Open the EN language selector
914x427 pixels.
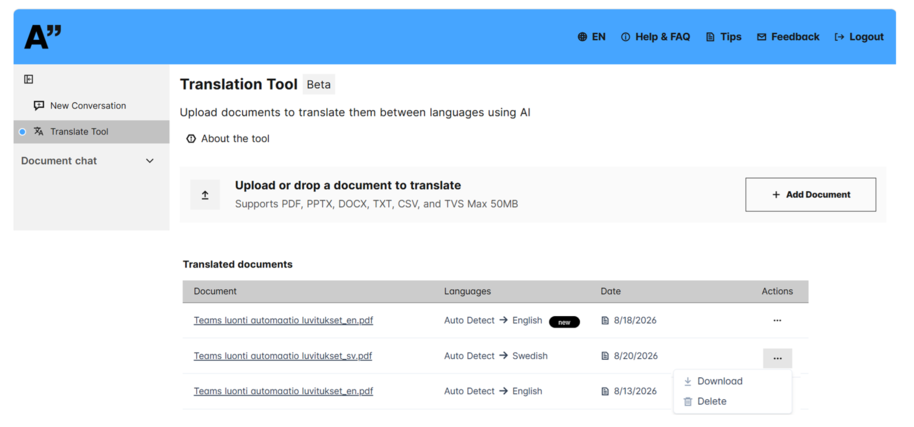tap(592, 37)
